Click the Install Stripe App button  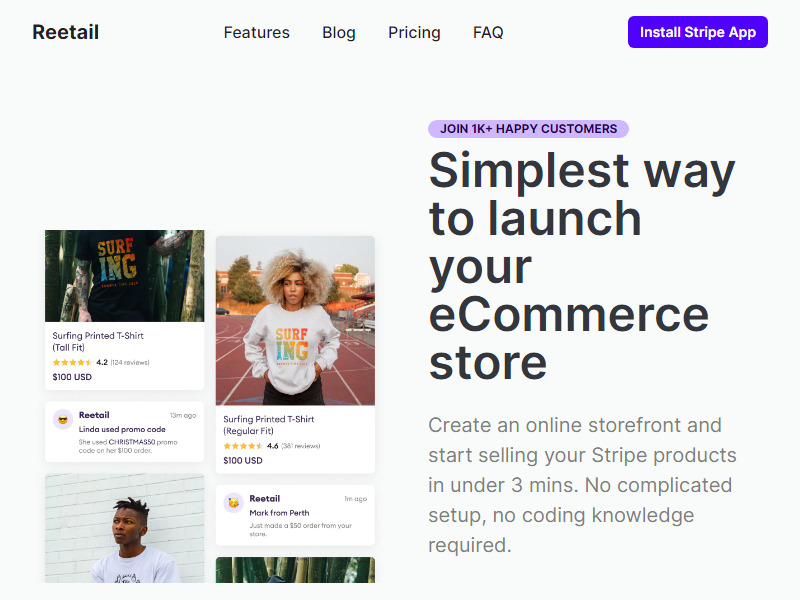697,32
